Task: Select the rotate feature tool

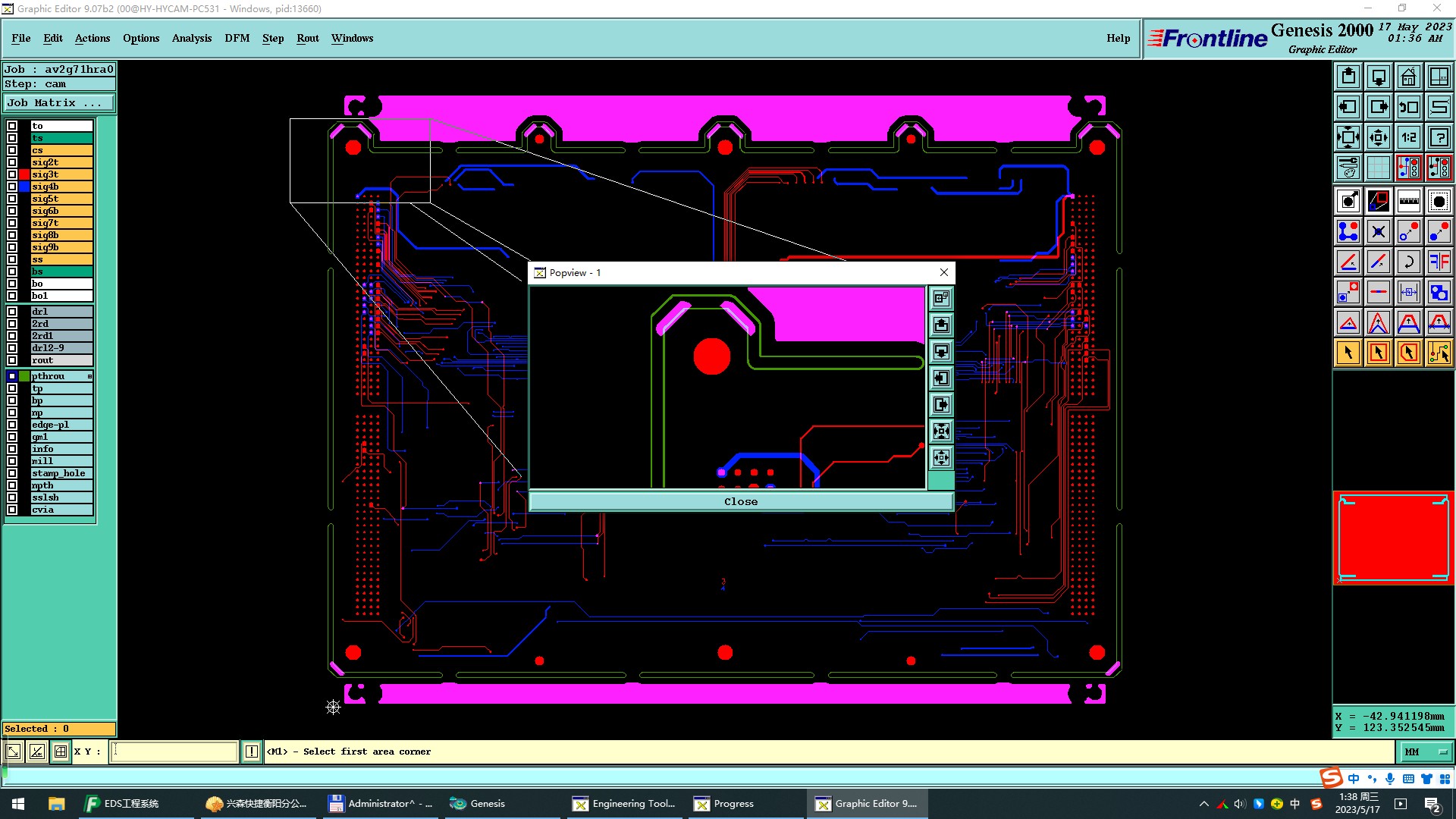Action: pyautogui.click(x=1408, y=262)
